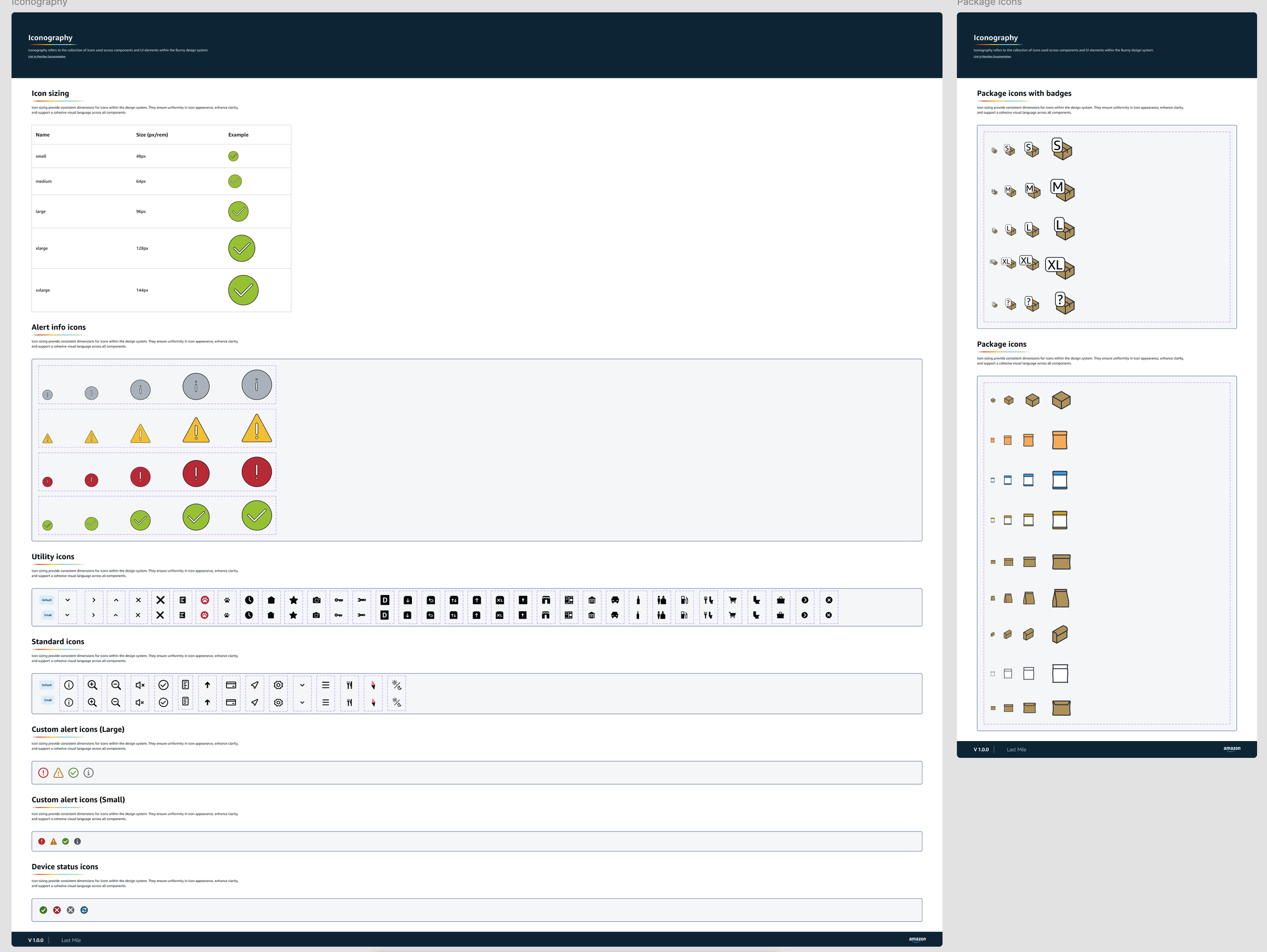
Task: Click the smallest green success check alert icon
Action: click(48, 525)
